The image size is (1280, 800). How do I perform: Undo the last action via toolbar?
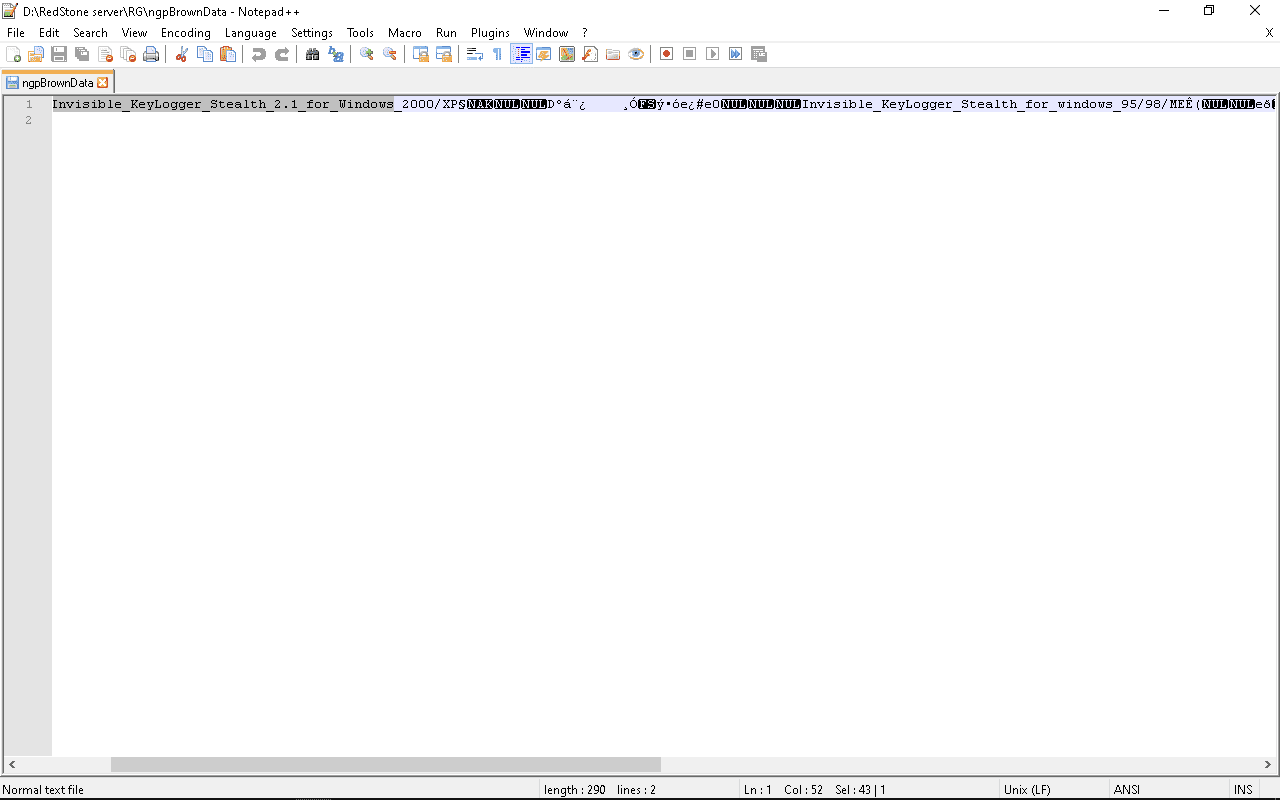pyautogui.click(x=259, y=54)
